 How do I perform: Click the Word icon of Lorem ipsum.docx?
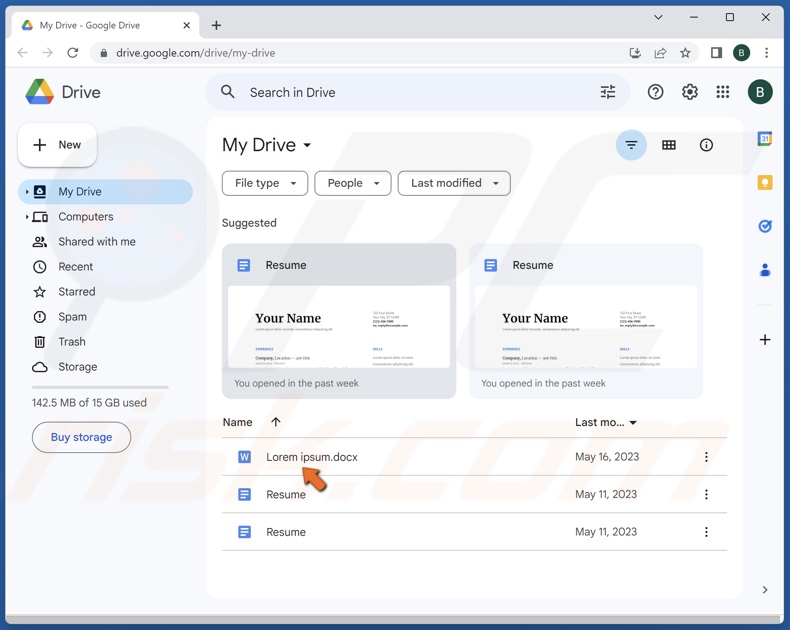point(244,457)
